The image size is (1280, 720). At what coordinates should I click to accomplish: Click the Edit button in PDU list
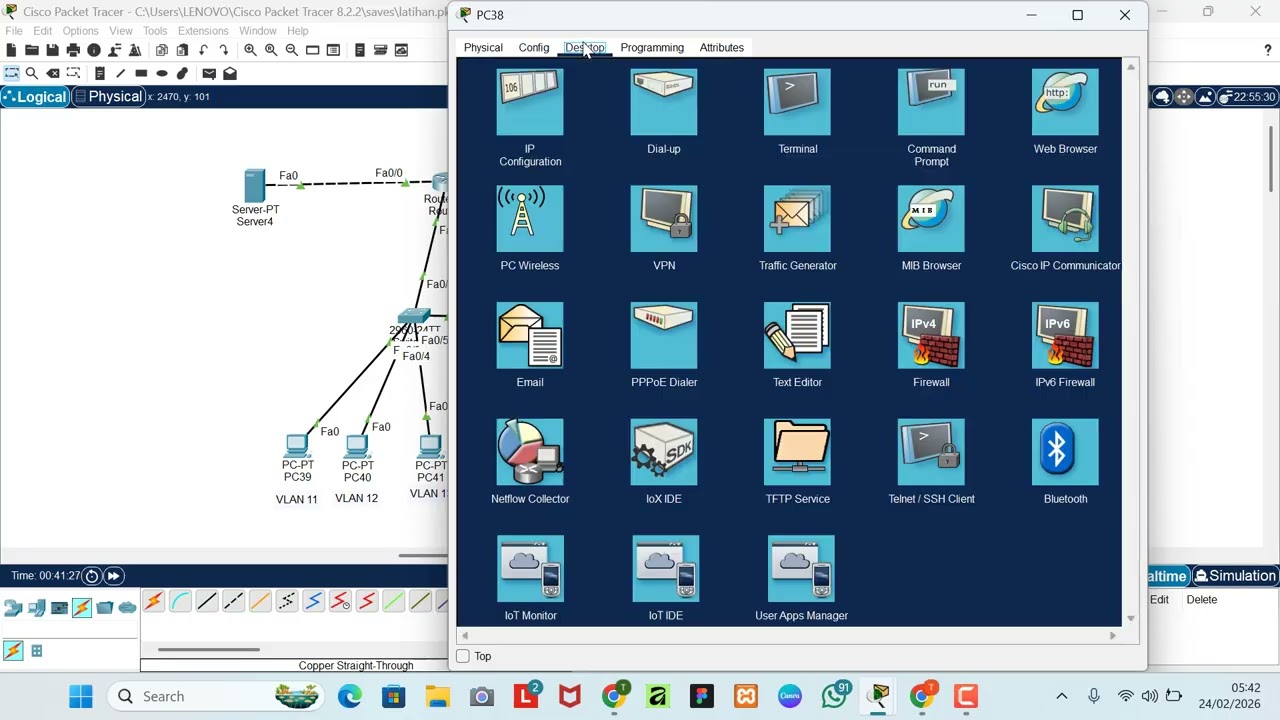click(x=1159, y=600)
